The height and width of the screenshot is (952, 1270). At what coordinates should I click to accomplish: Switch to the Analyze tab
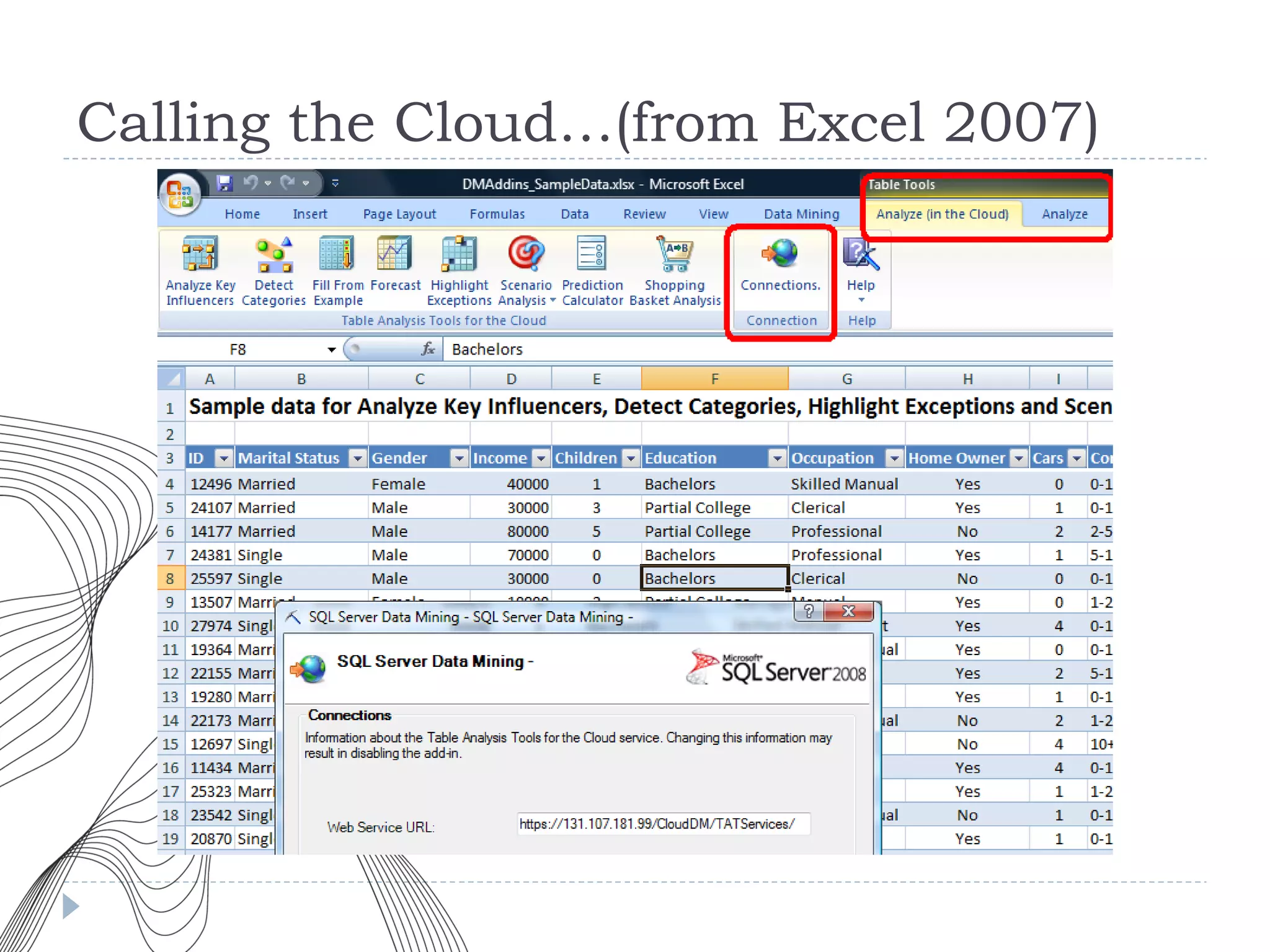point(1064,214)
